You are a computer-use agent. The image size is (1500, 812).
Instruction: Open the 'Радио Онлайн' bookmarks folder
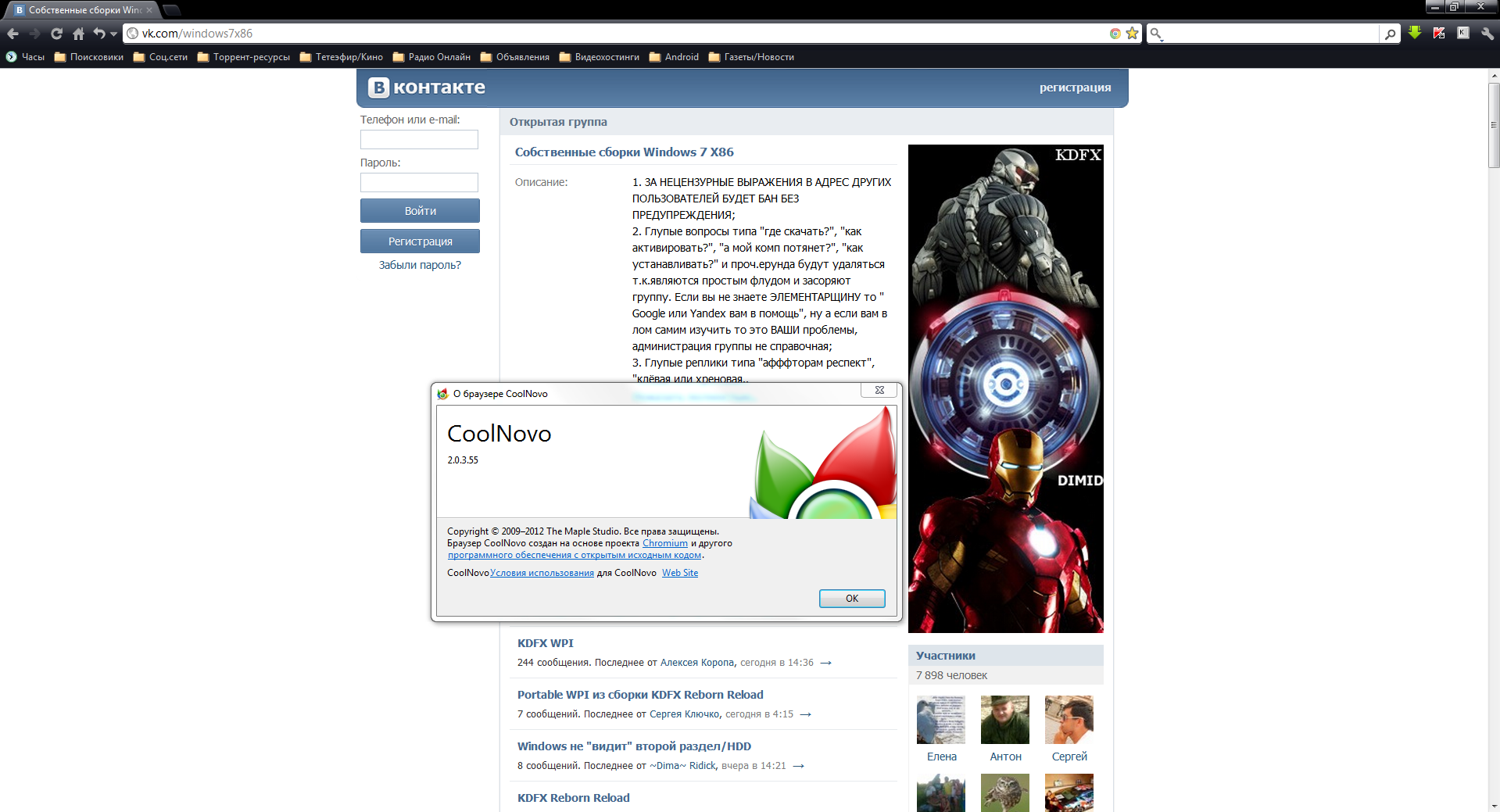[431, 57]
